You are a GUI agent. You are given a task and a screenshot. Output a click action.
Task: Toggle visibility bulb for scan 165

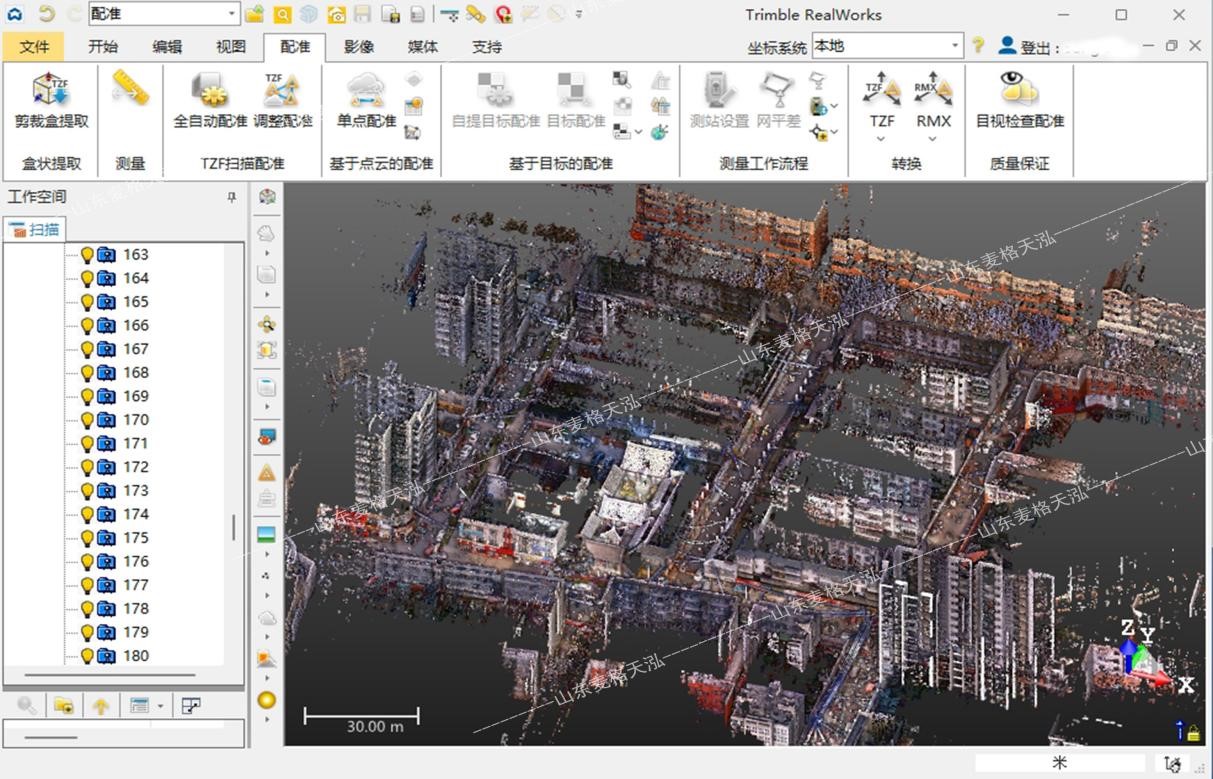(87, 302)
